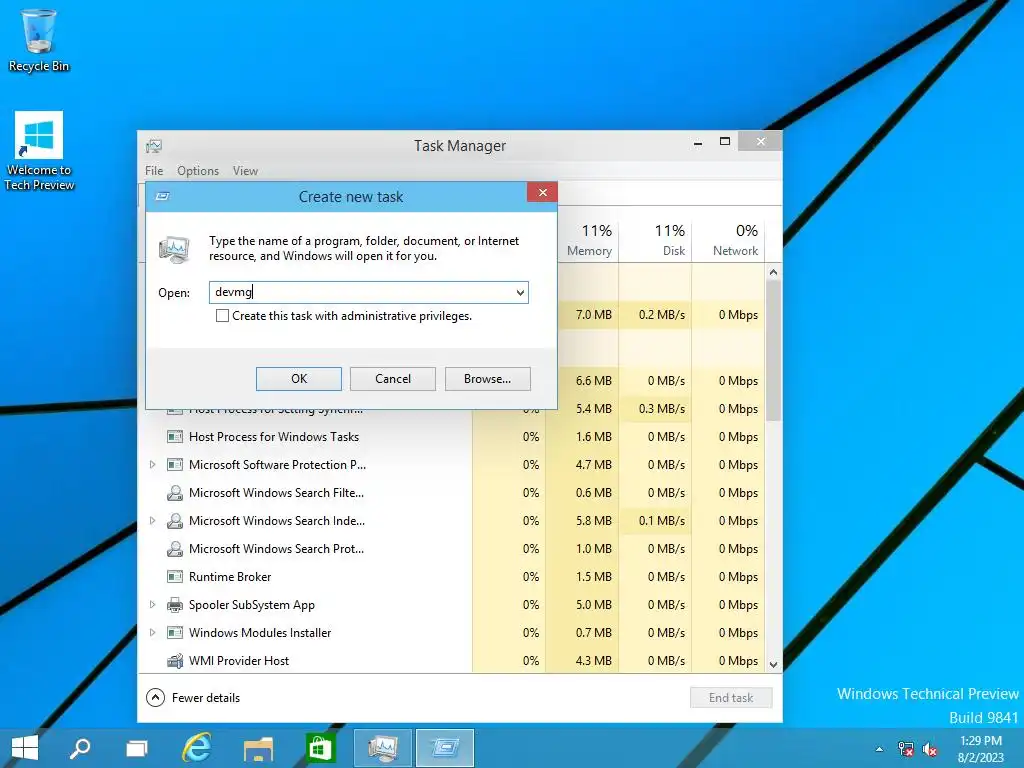
Task: Click the Browse... button
Action: [x=487, y=379]
